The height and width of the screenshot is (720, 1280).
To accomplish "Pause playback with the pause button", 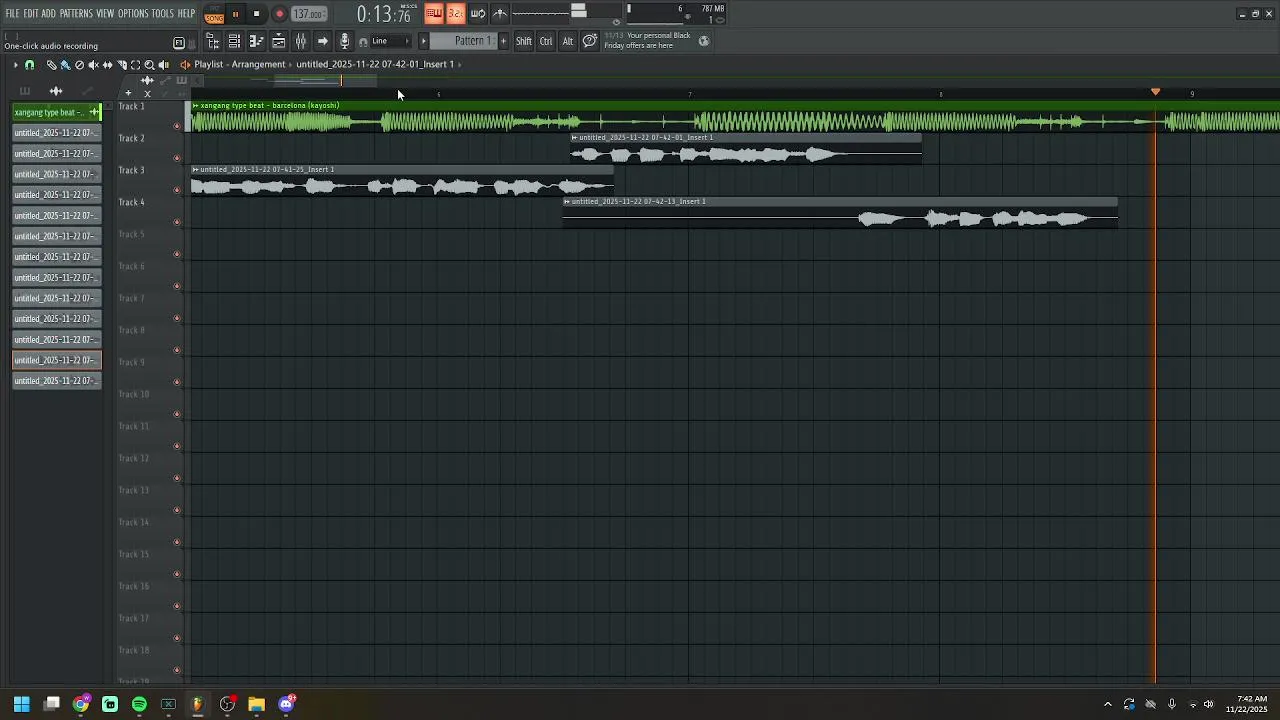I will (235, 14).
